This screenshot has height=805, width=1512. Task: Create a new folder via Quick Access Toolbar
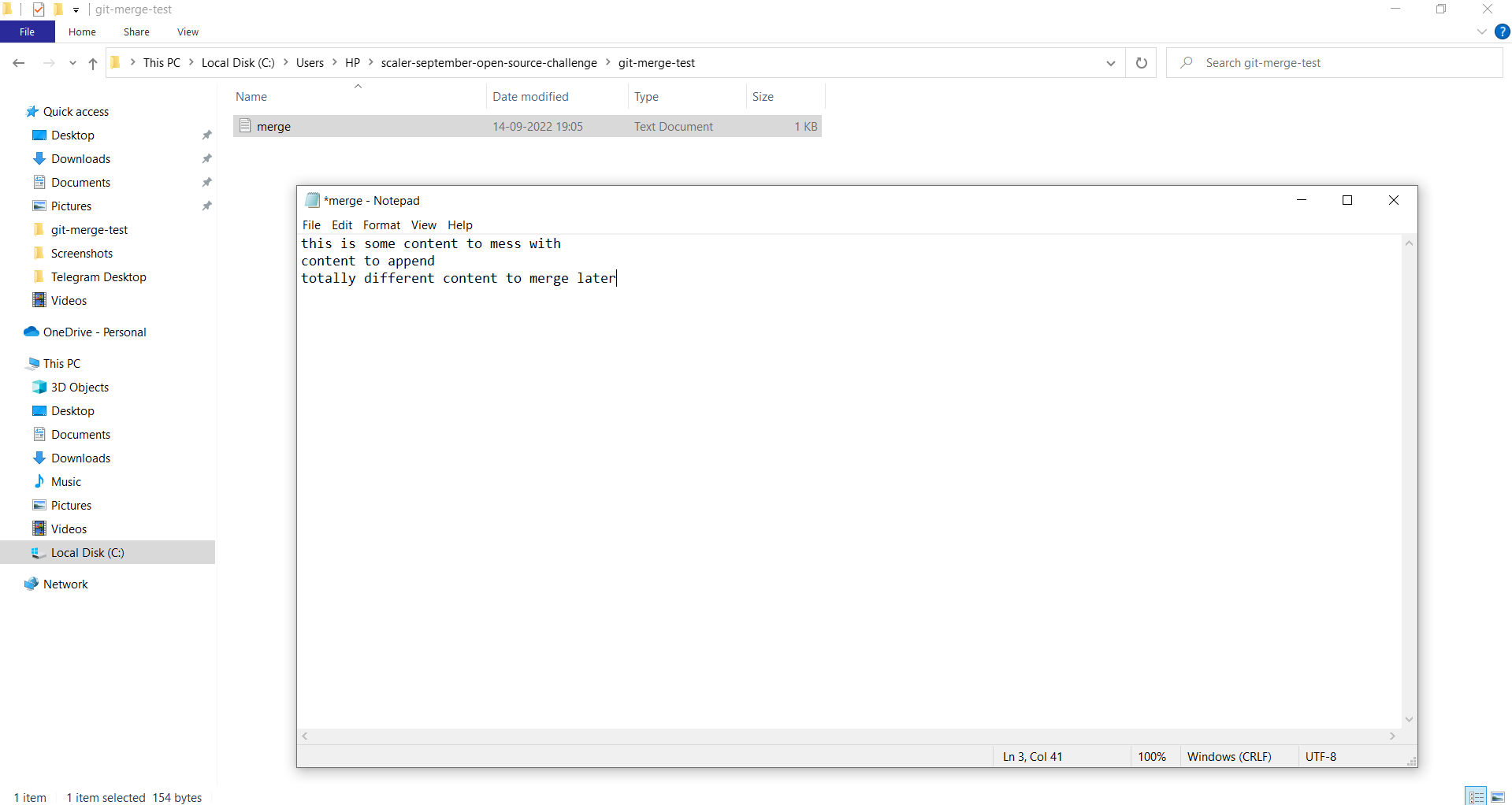click(x=58, y=9)
